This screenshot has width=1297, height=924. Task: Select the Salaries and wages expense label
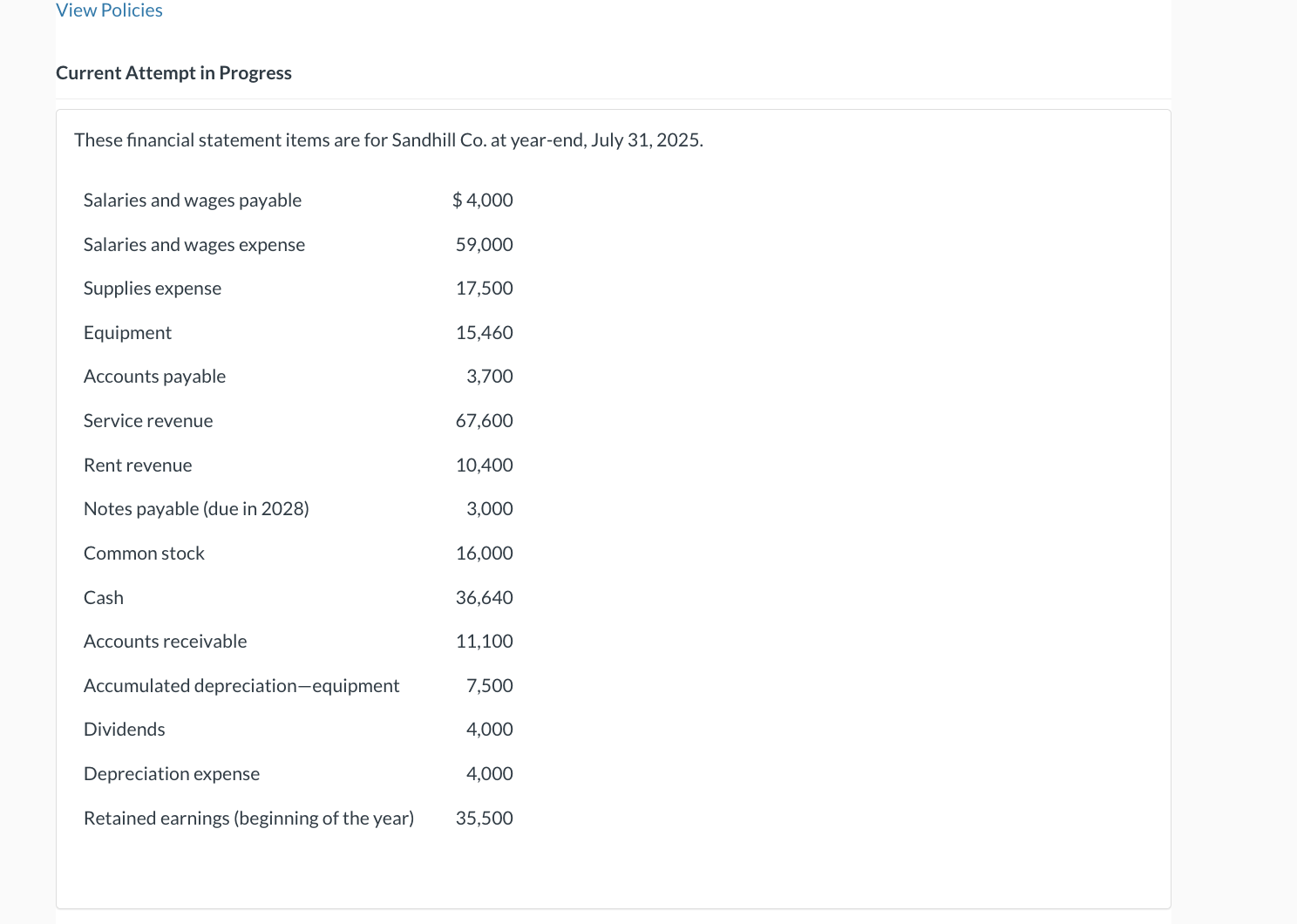click(x=194, y=244)
